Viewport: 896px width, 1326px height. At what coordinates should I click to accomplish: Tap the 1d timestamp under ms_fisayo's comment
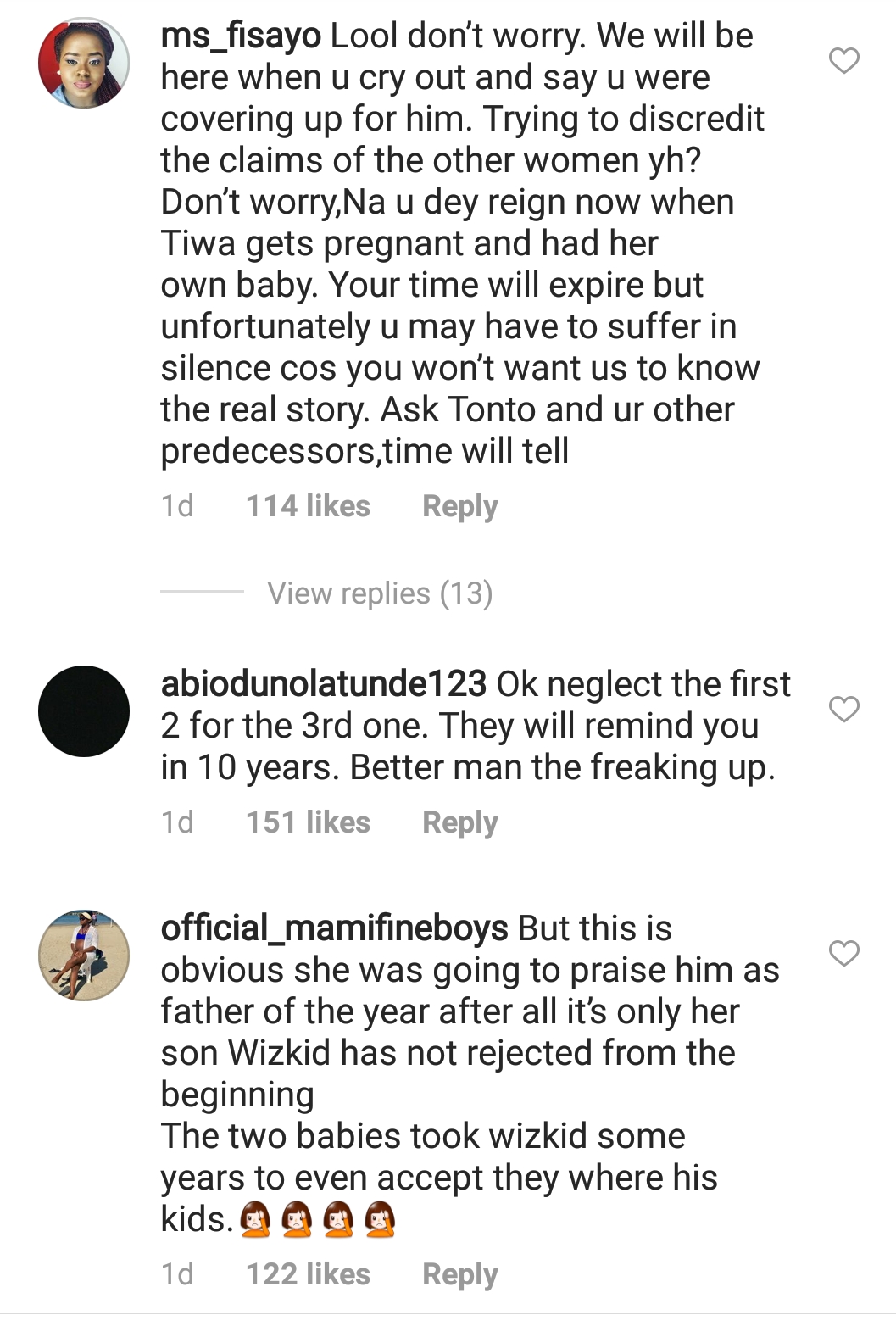[177, 506]
